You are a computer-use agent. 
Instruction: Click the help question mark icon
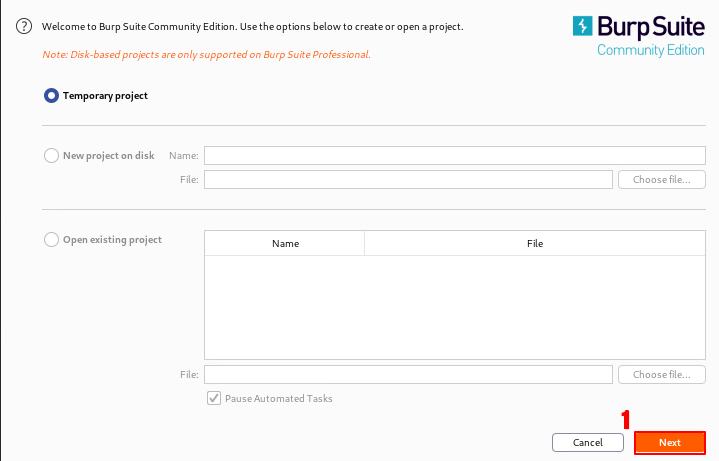coord(24,26)
